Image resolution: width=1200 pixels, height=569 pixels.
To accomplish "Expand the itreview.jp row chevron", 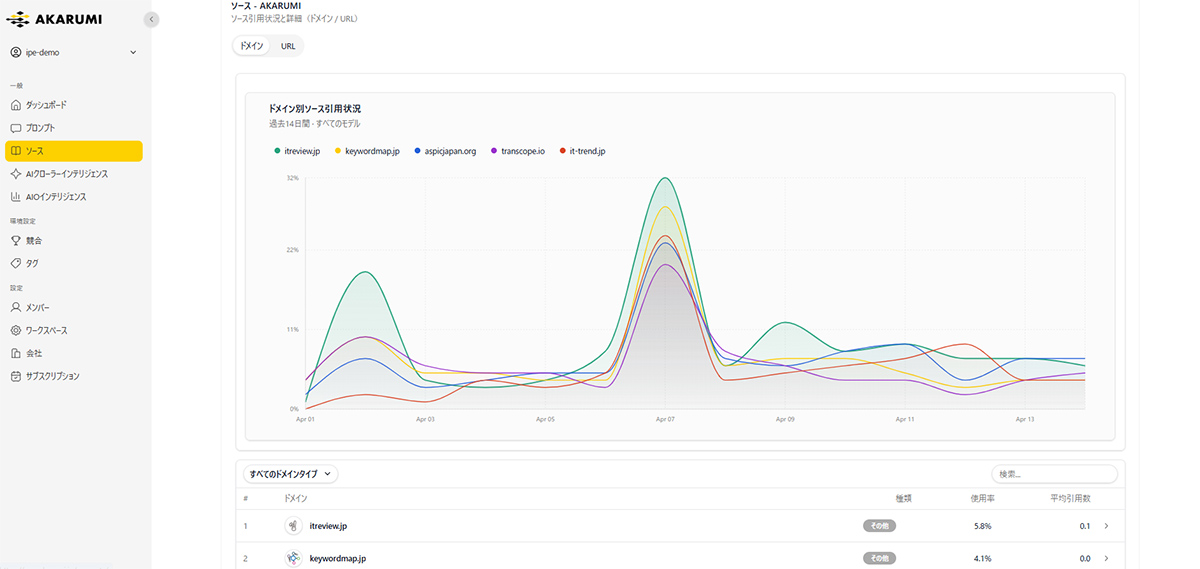I will (1106, 526).
